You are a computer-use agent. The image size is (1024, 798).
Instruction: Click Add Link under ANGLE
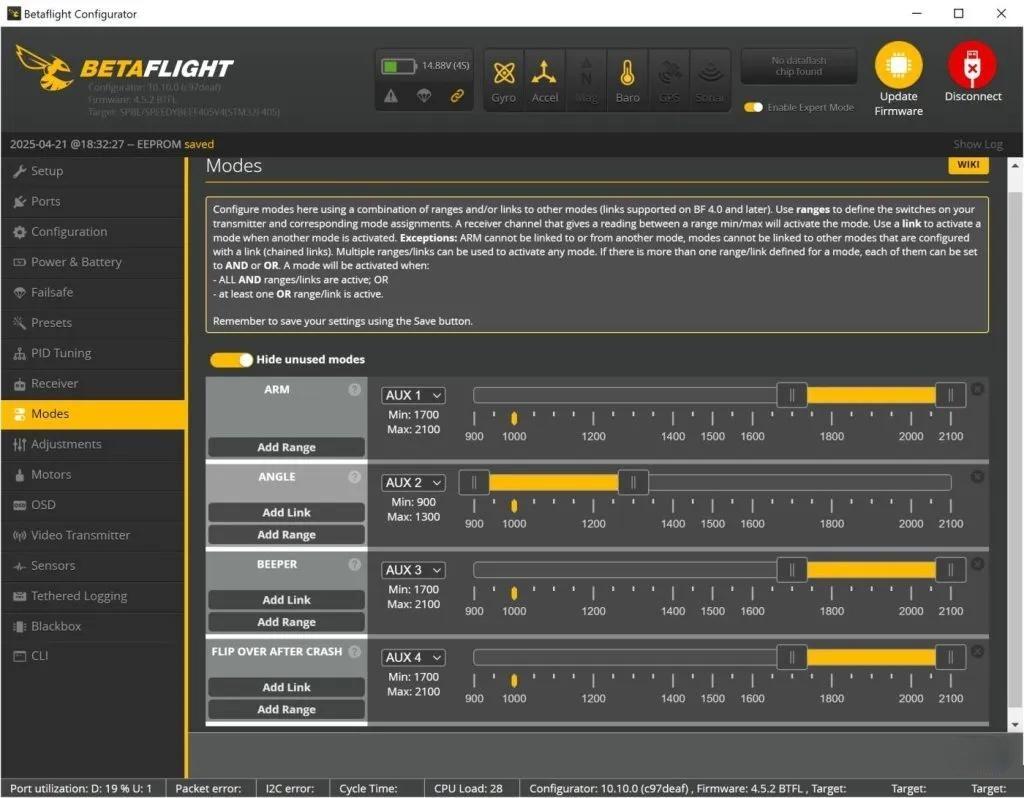pos(286,513)
